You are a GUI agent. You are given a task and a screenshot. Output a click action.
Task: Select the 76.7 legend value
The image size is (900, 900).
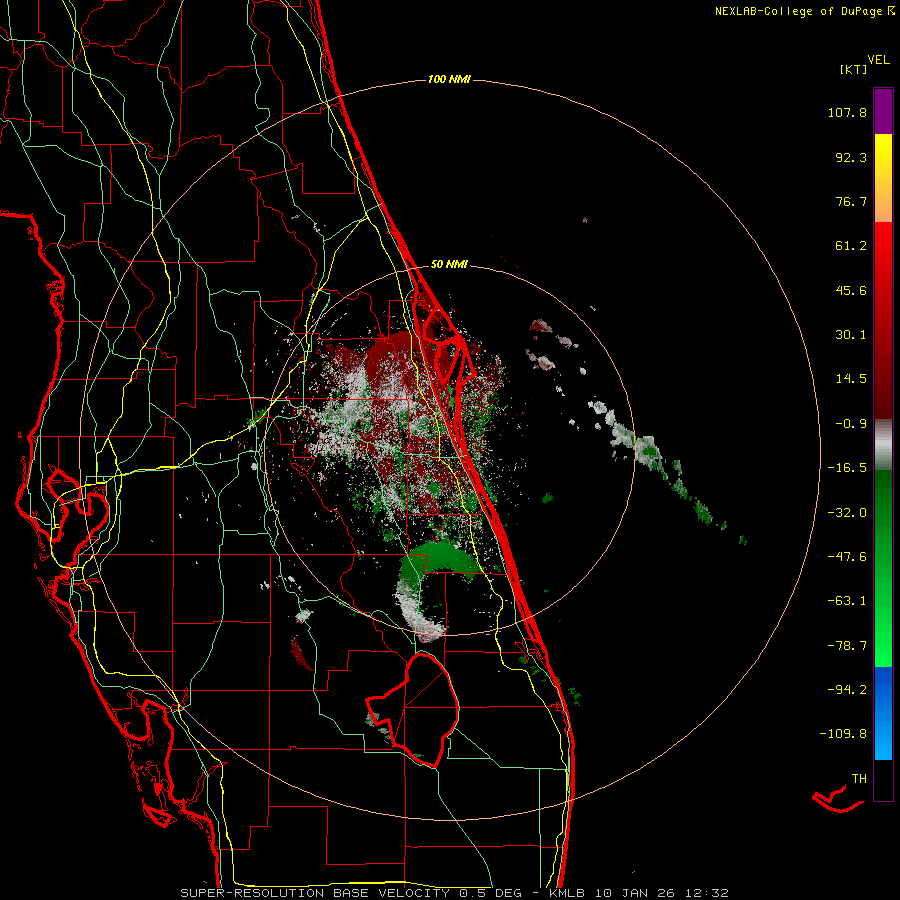click(x=851, y=201)
